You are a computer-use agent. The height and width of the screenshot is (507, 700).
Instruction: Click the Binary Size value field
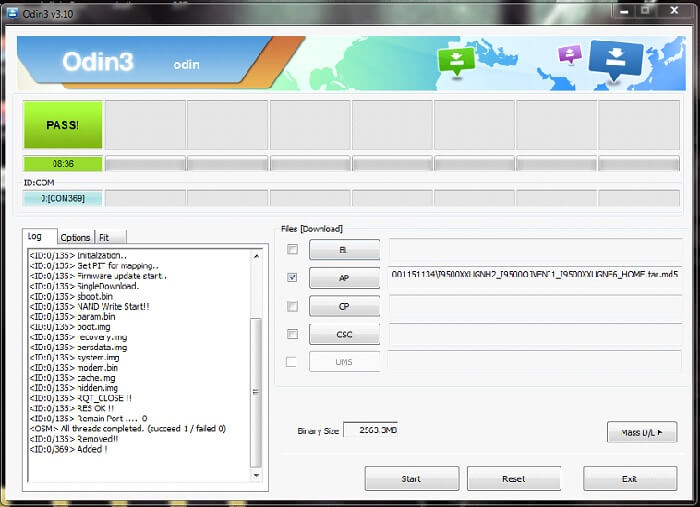tap(371, 430)
